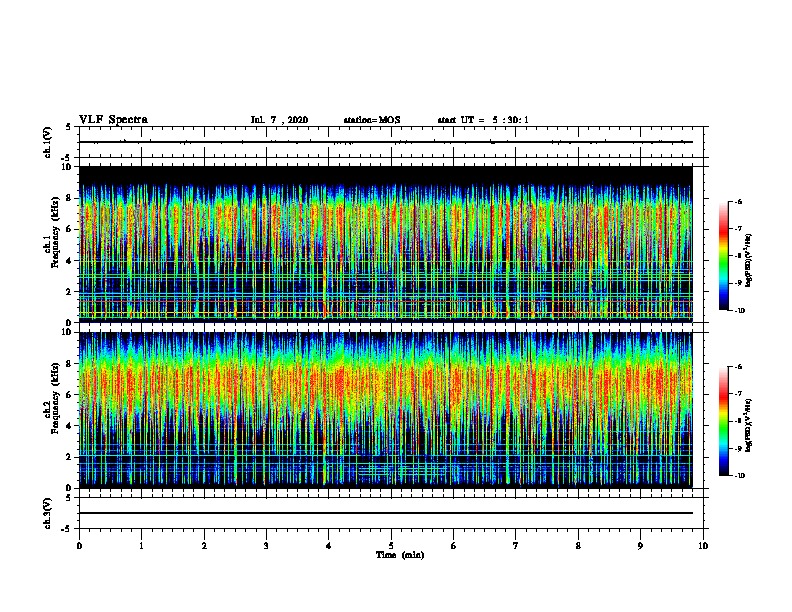Click time axis tick label '8'
Viewport: 792px width, 612px height.
578,546
